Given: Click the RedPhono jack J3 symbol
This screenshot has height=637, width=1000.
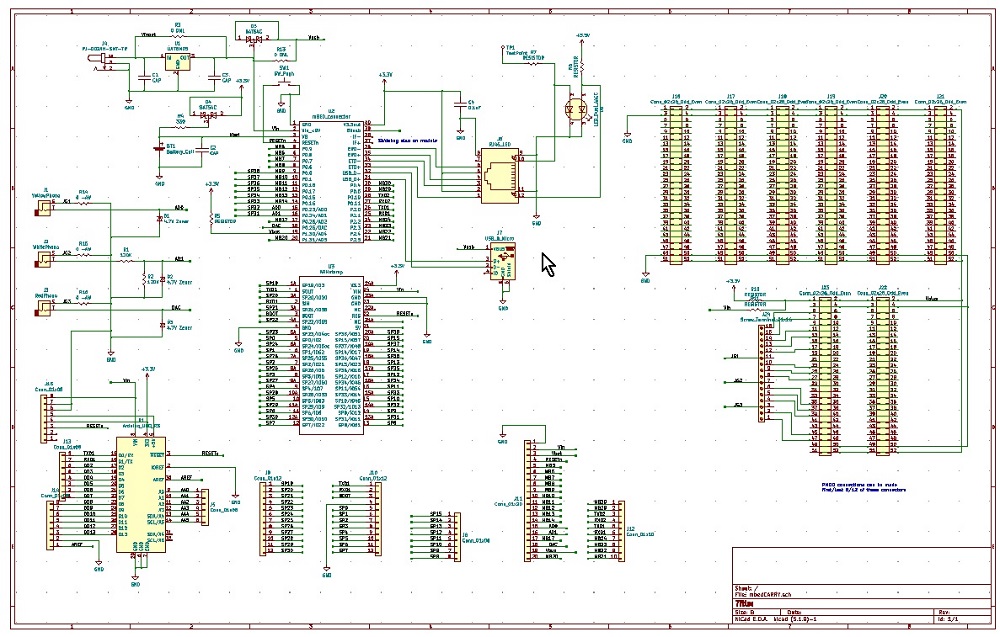Looking at the screenshot, I should (45, 306).
